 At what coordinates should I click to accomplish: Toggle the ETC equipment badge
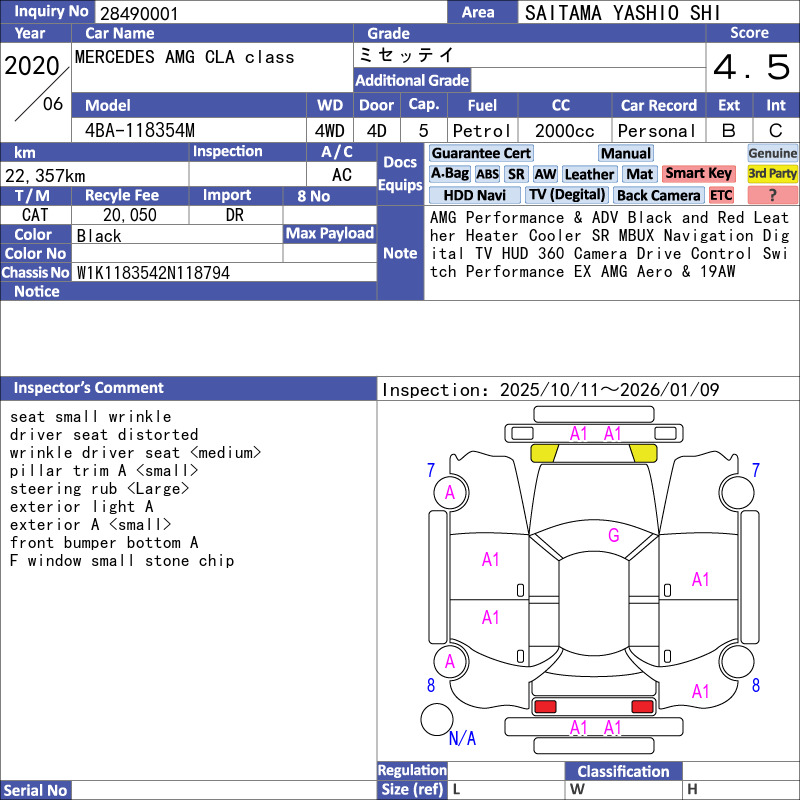(x=721, y=195)
